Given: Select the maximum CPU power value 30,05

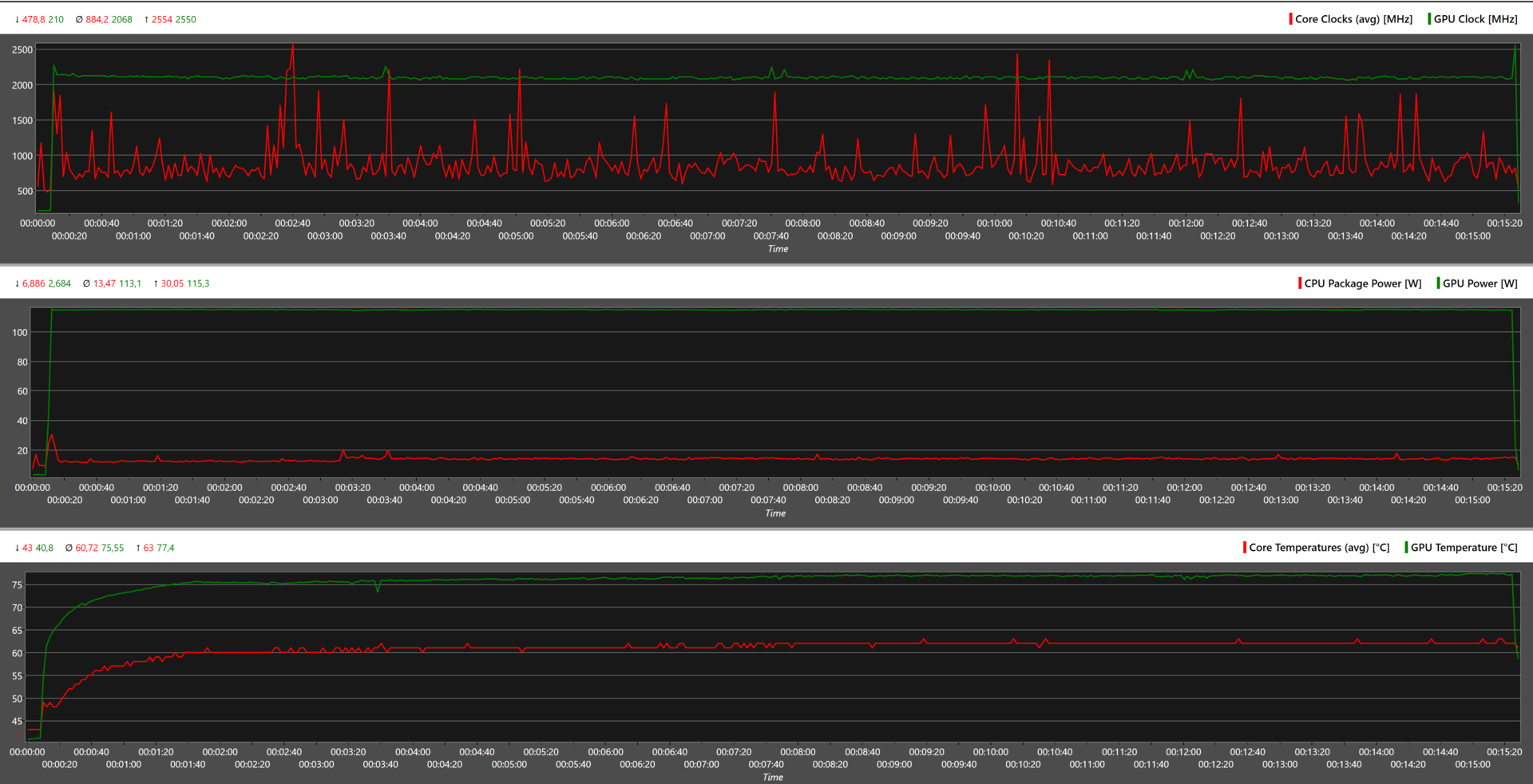Looking at the screenshot, I should click(172, 284).
